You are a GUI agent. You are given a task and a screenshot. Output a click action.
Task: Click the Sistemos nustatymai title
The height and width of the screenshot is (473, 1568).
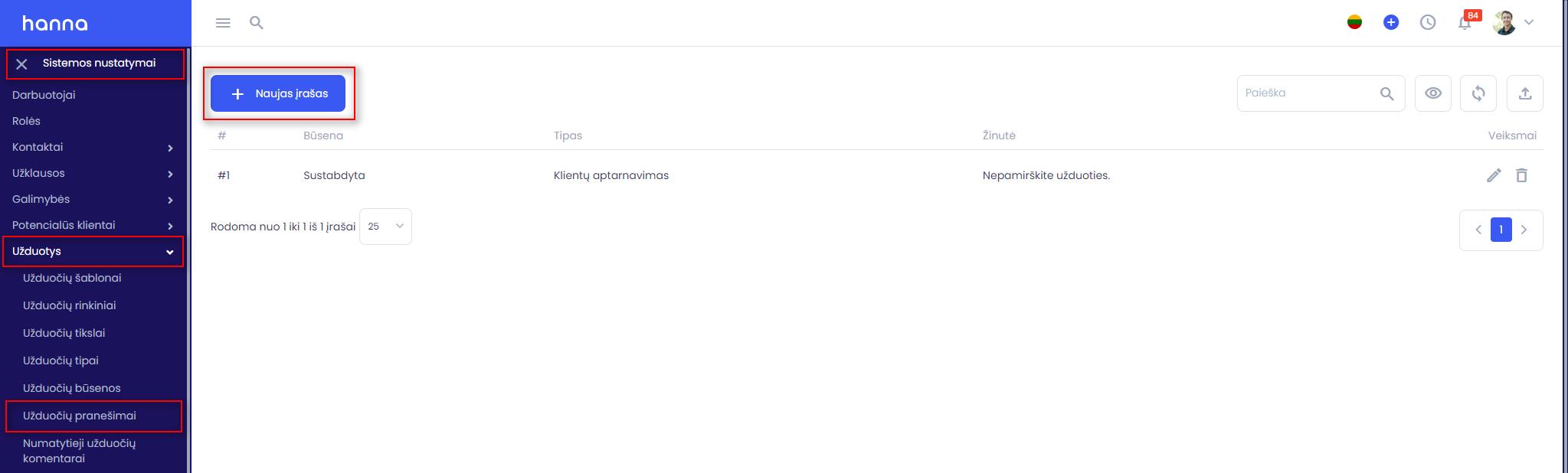click(x=99, y=63)
